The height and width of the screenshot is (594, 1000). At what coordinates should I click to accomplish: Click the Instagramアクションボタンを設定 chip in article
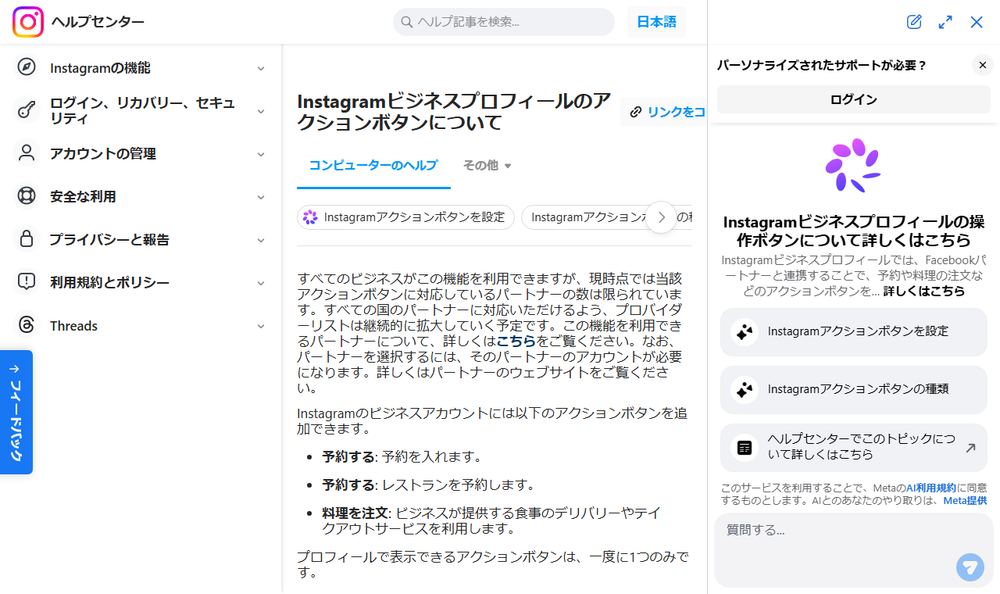tap(406, 218)
